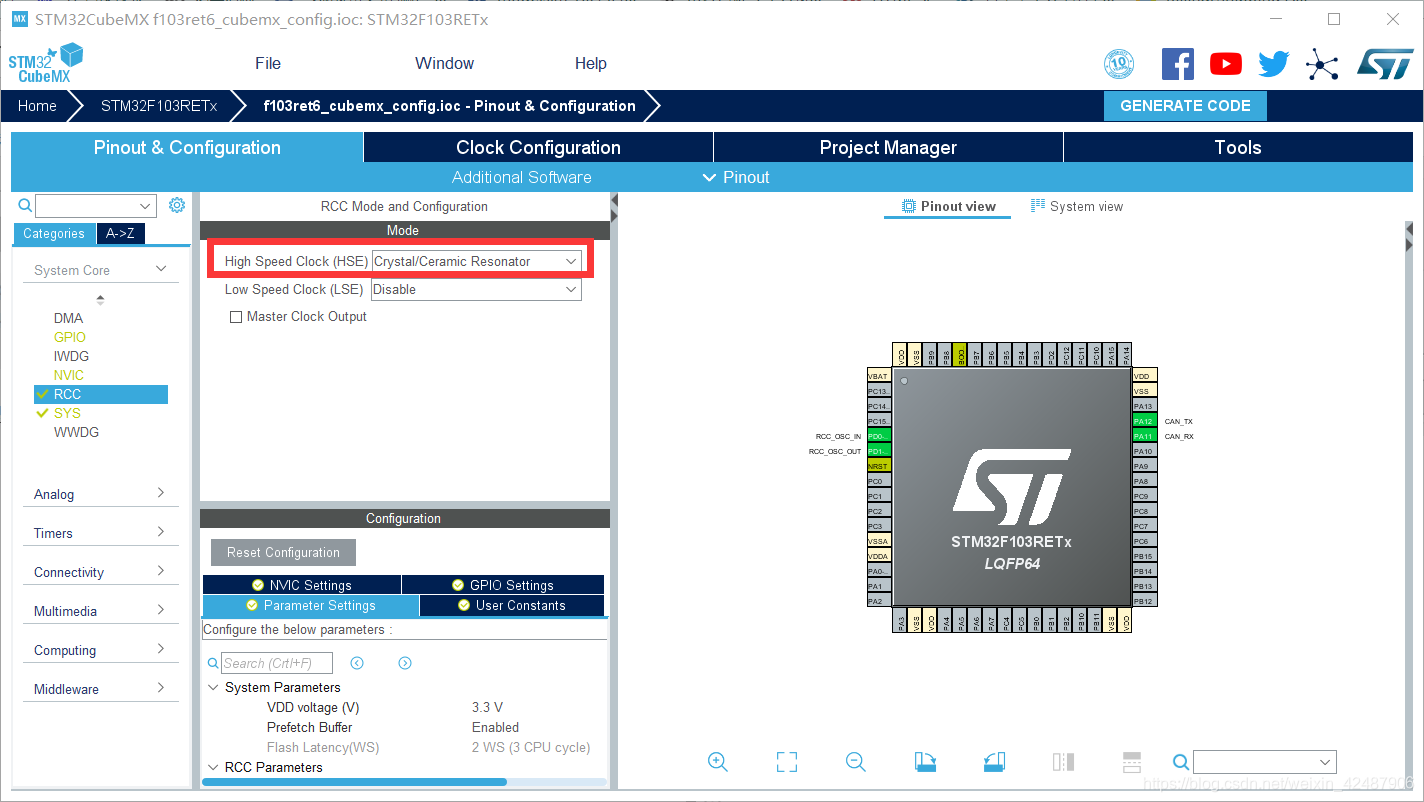The height and width of the screenshot is (802, 1424).
Task: Open the File menu
Action: coord(268,63)
